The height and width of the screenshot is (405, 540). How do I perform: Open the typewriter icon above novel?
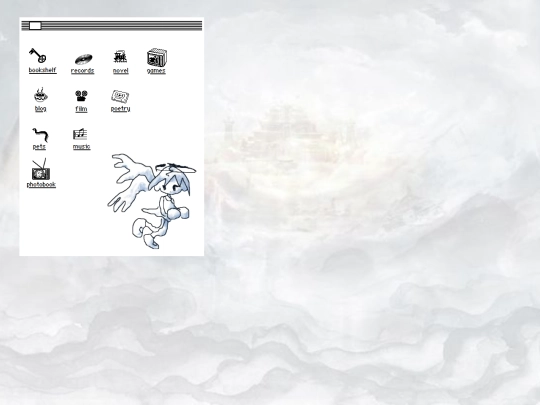120,56
